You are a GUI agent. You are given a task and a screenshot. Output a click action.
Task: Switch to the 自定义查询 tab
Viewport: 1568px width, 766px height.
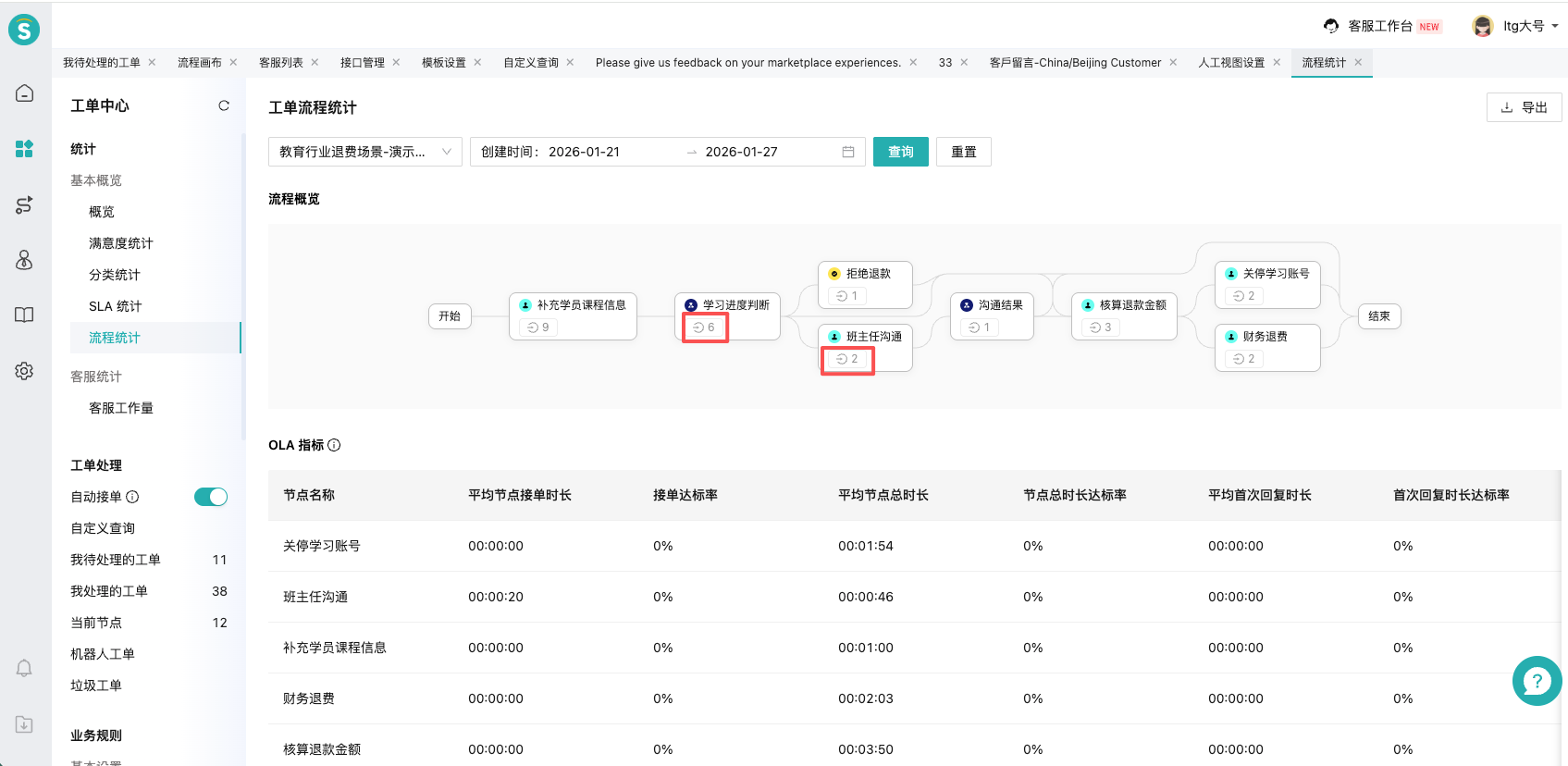point(530,63)
